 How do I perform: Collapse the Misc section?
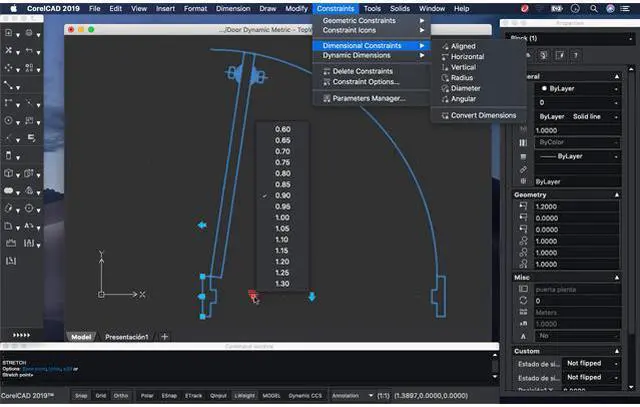click(617, 277)
